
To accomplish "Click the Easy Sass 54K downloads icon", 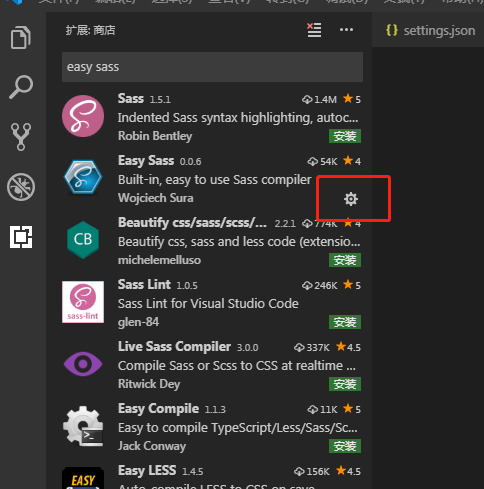I will 313,162.
